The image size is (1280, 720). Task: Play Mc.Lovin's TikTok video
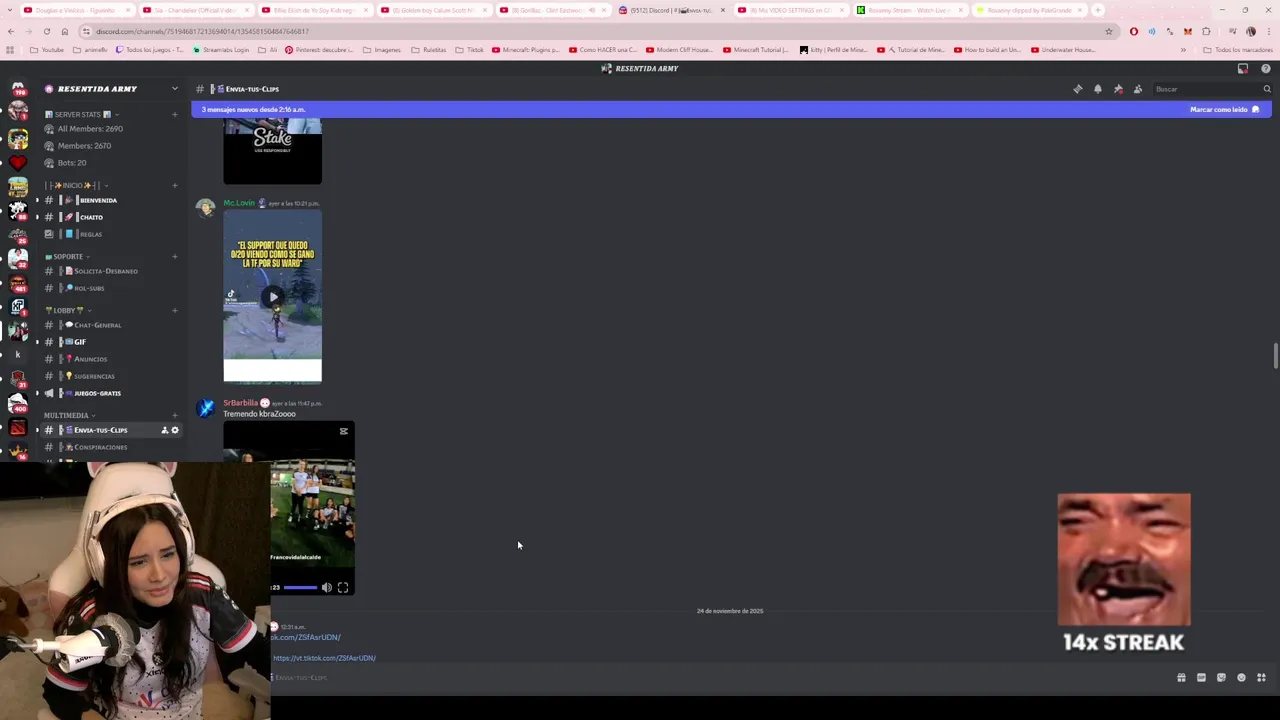point(272,297)
